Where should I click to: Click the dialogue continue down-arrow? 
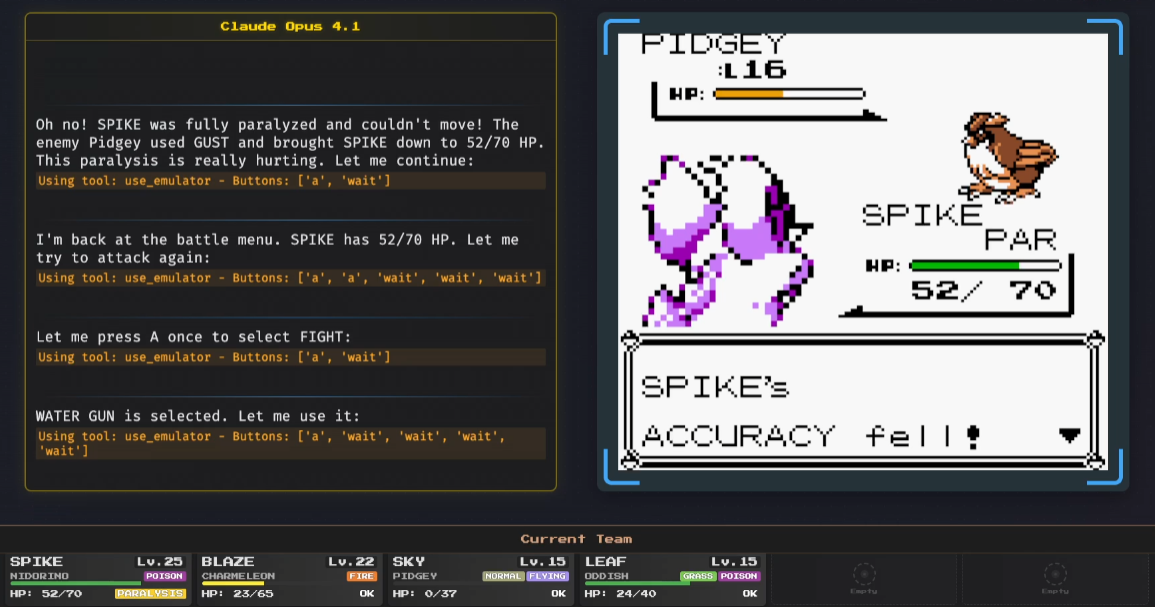[x=1070, y=435]
